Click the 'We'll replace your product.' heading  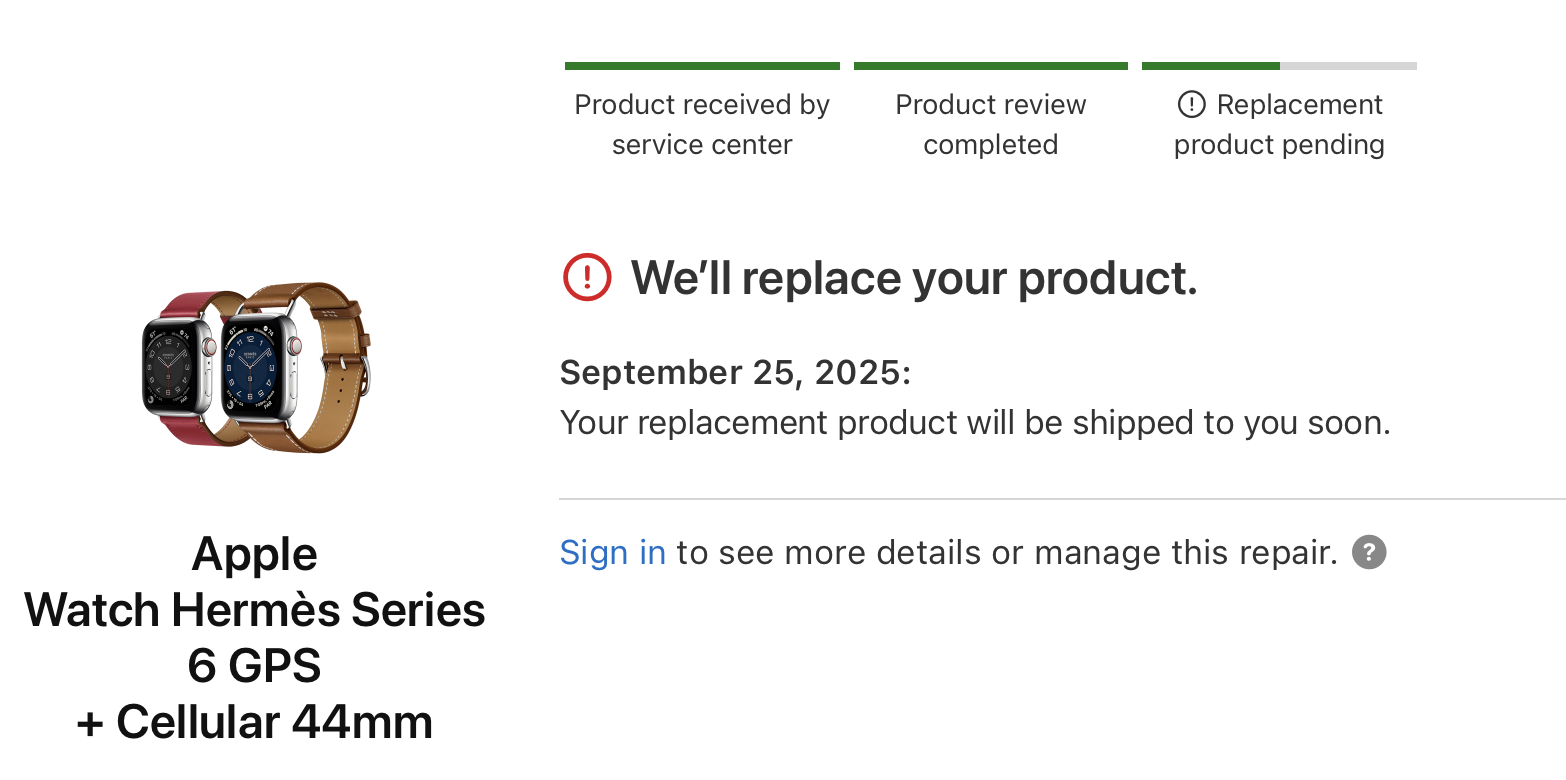coord(914,278)
